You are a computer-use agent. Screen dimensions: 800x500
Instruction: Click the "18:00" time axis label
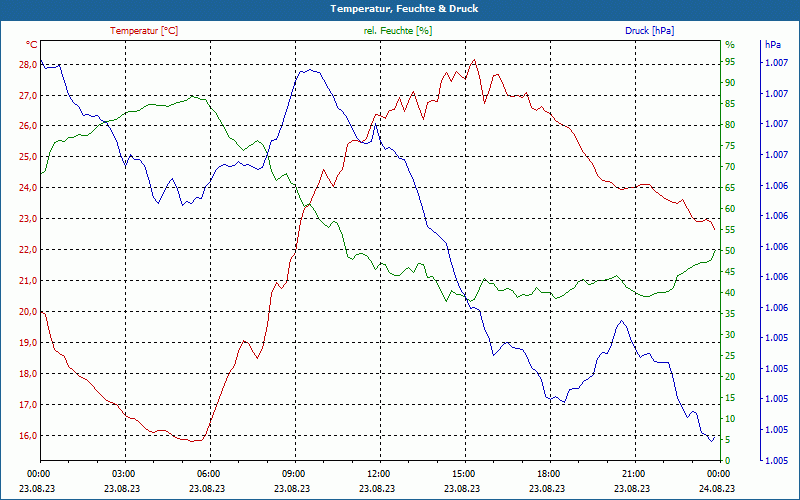(x=548, y=474)
